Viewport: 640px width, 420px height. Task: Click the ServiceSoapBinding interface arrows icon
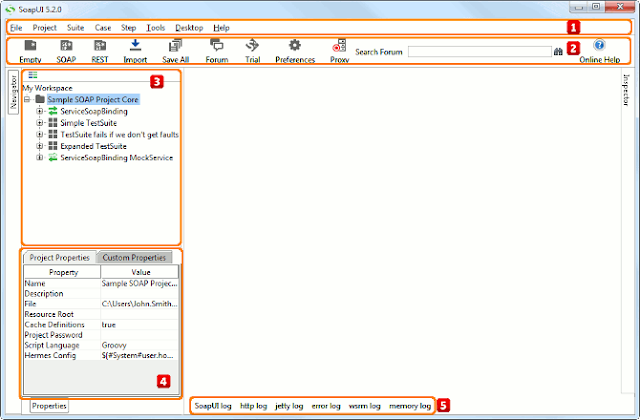click(53, 111)
